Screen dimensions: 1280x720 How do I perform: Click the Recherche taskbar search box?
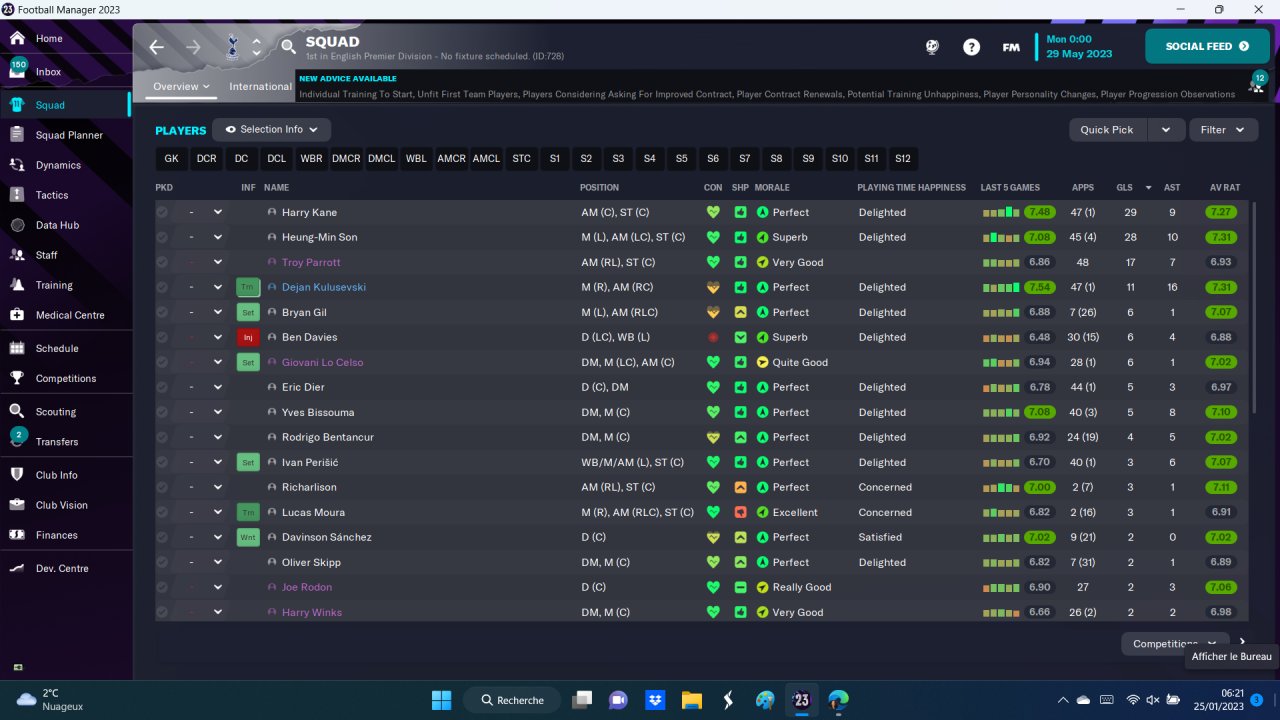(511, 700)
